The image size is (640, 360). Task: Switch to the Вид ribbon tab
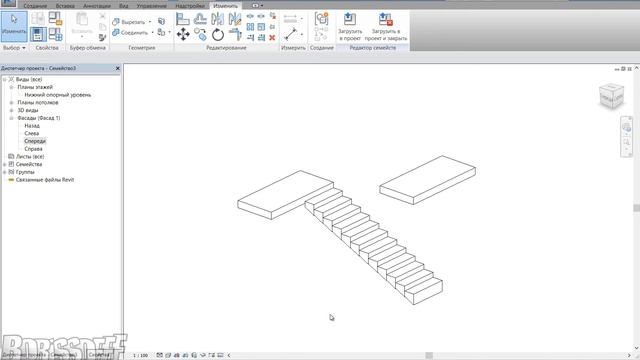point(124,6)
